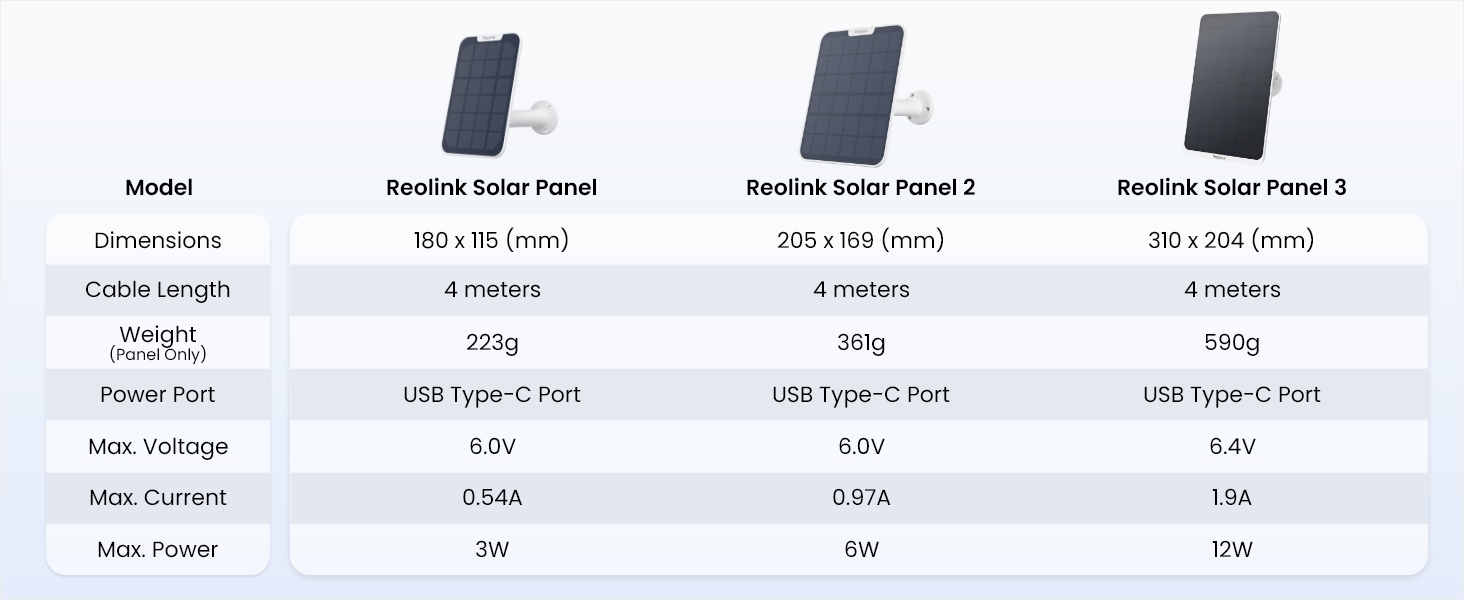Click the "Dimensions" row label

(158, 240)
